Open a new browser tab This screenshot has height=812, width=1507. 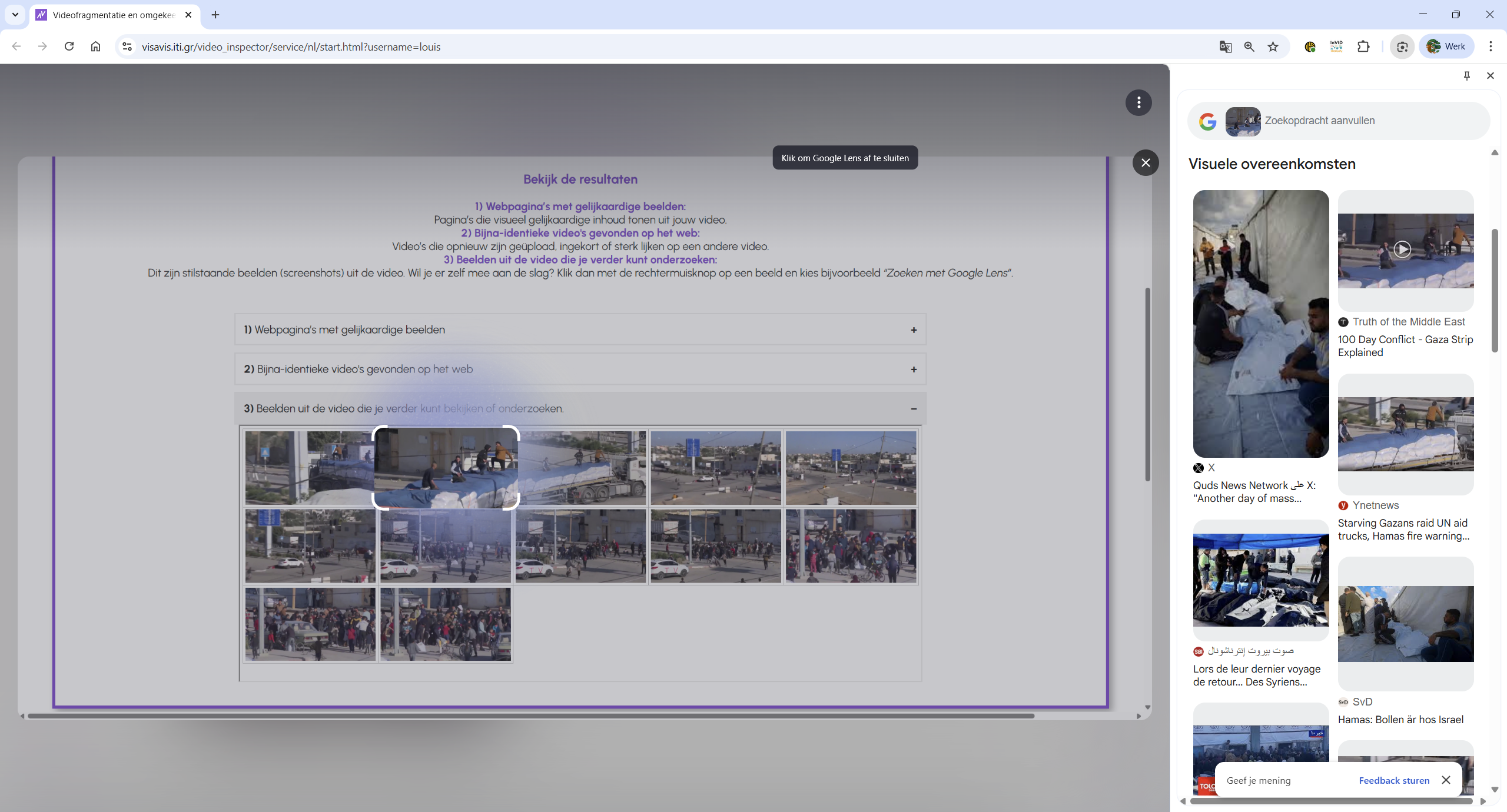(215, 15)
